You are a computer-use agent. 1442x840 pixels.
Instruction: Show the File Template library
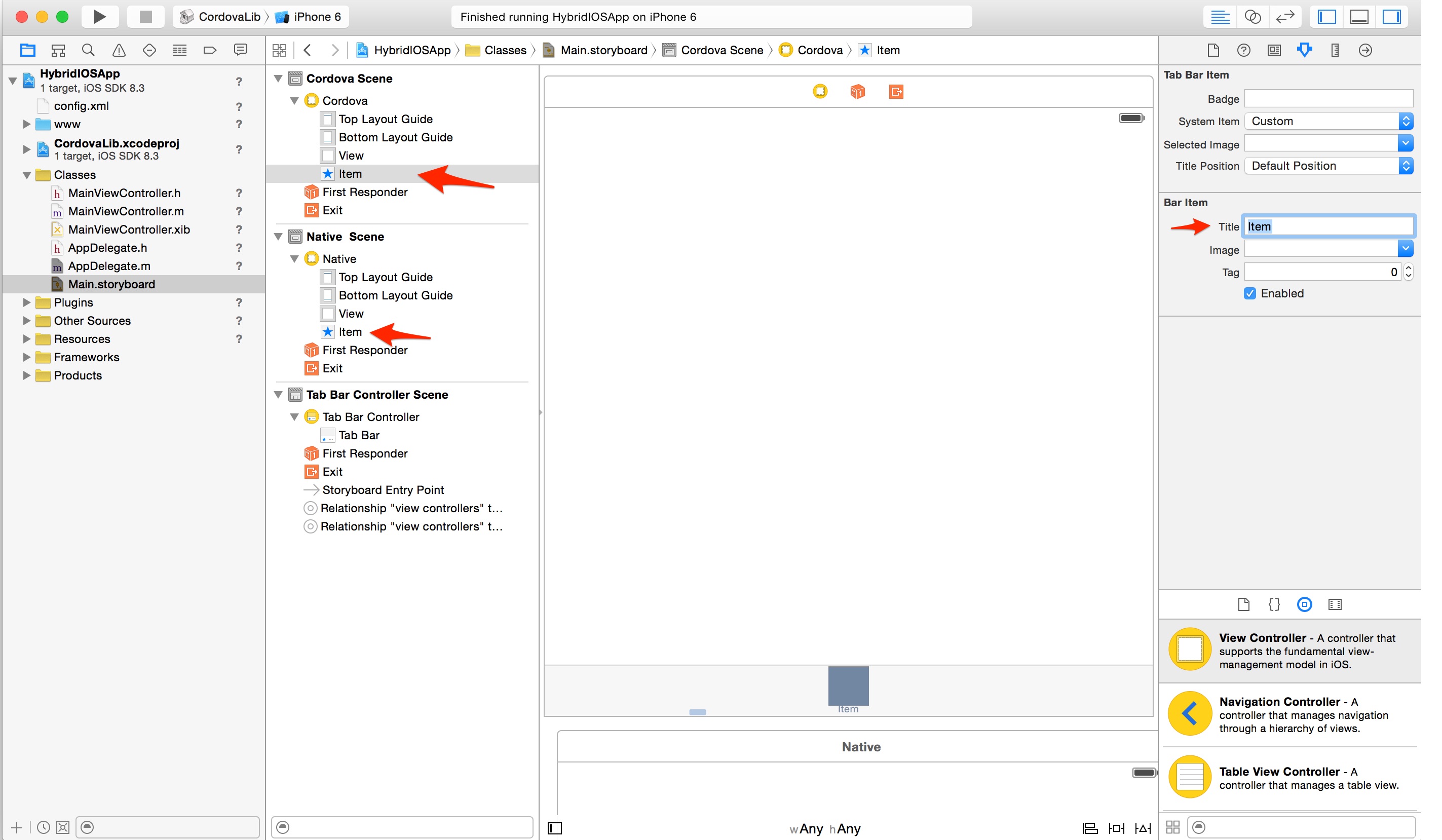pyautogui.click(x=1243, y=604)
